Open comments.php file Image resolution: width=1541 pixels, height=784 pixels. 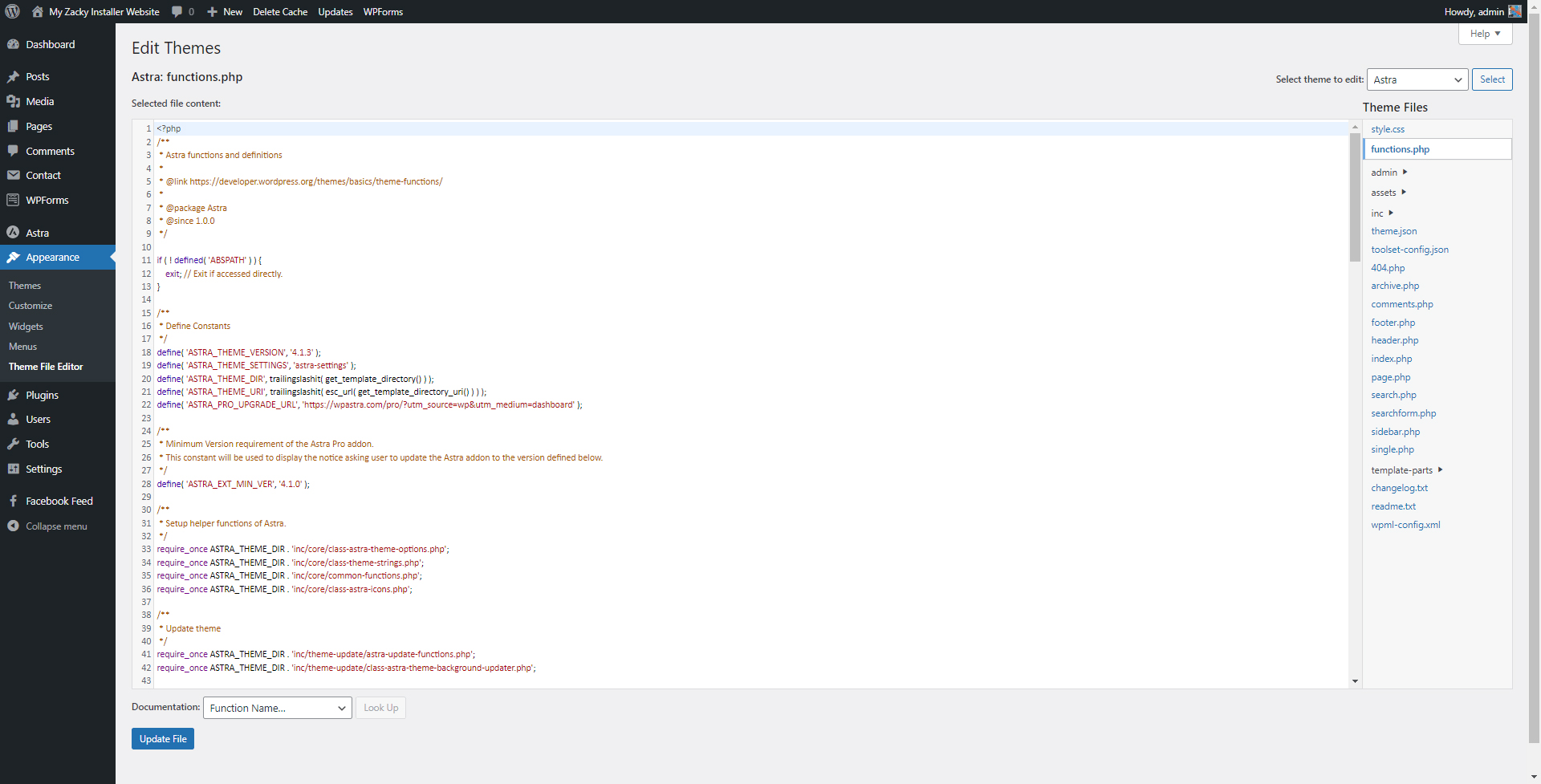[1402, 304]
